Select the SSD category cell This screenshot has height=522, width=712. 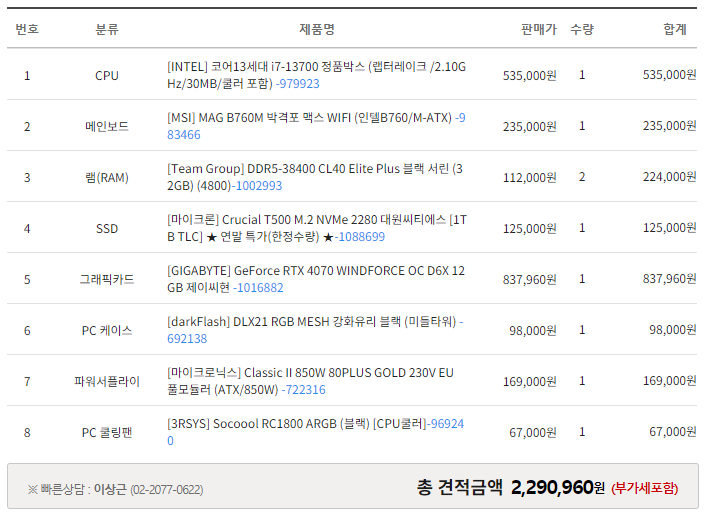point(107,228)
